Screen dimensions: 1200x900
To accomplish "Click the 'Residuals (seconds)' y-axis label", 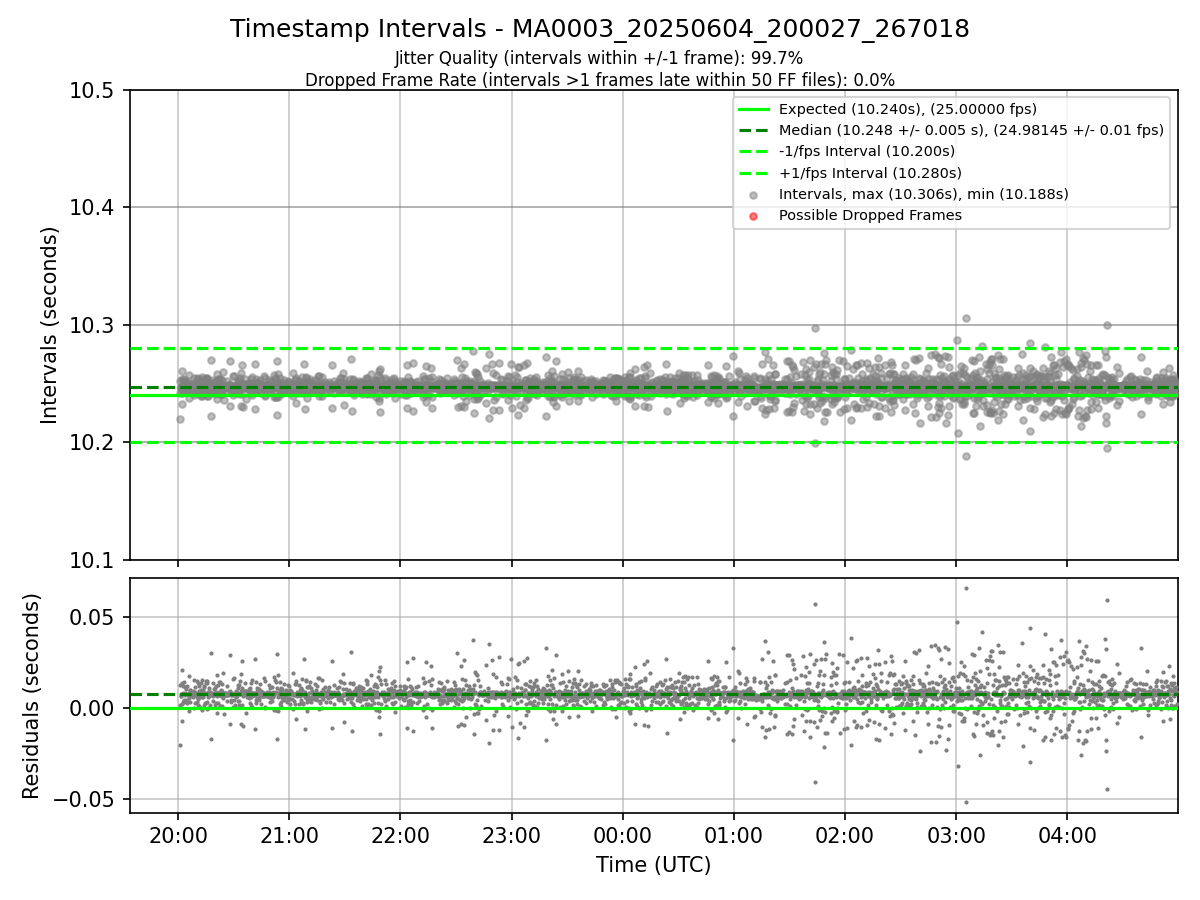I will [31, 695].
